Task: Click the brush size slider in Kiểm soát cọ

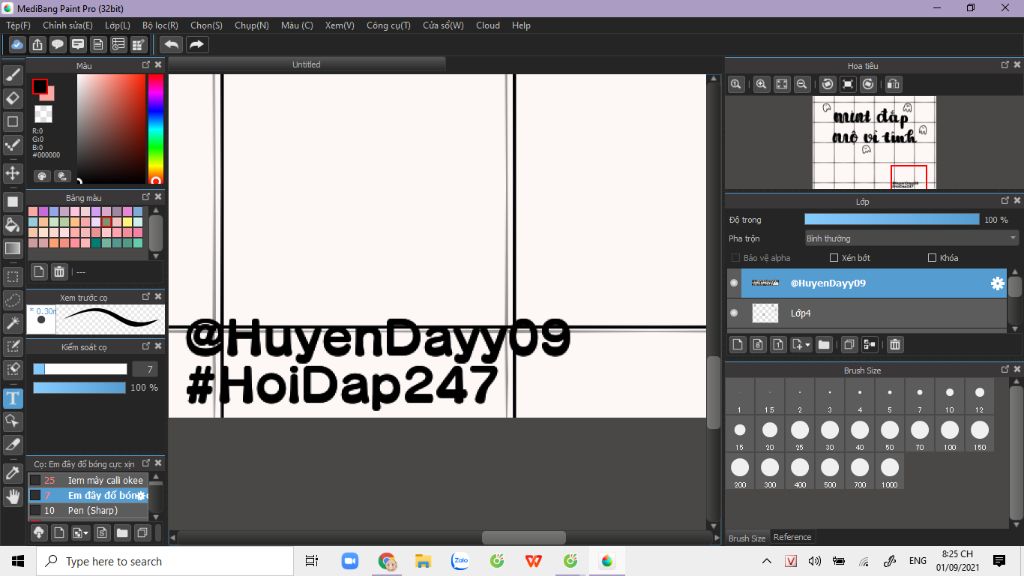Action: (x=80, y=369)
